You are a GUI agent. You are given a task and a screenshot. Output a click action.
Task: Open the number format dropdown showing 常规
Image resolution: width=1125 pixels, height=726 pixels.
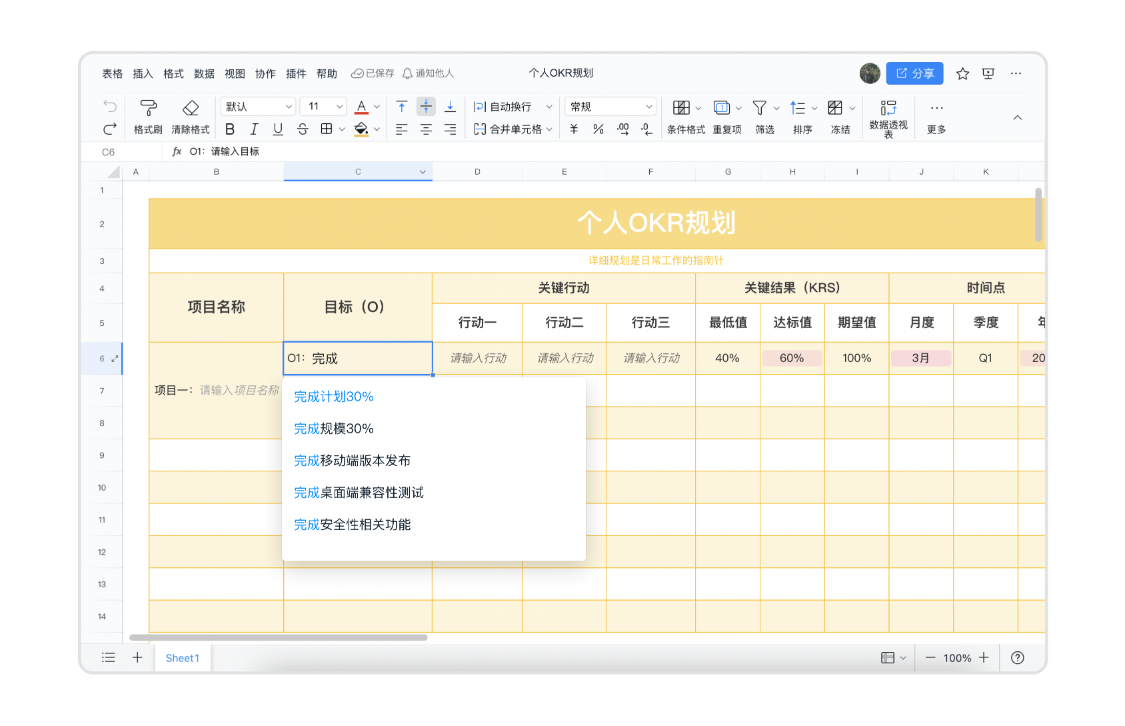coord(611,106)
